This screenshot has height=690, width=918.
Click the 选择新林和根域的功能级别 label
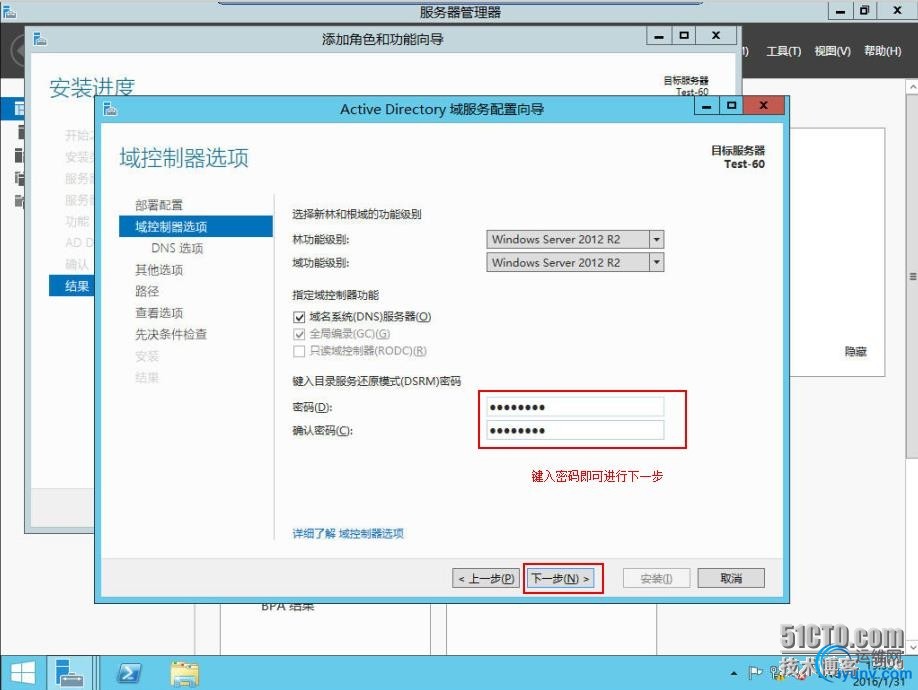(357, 214)
